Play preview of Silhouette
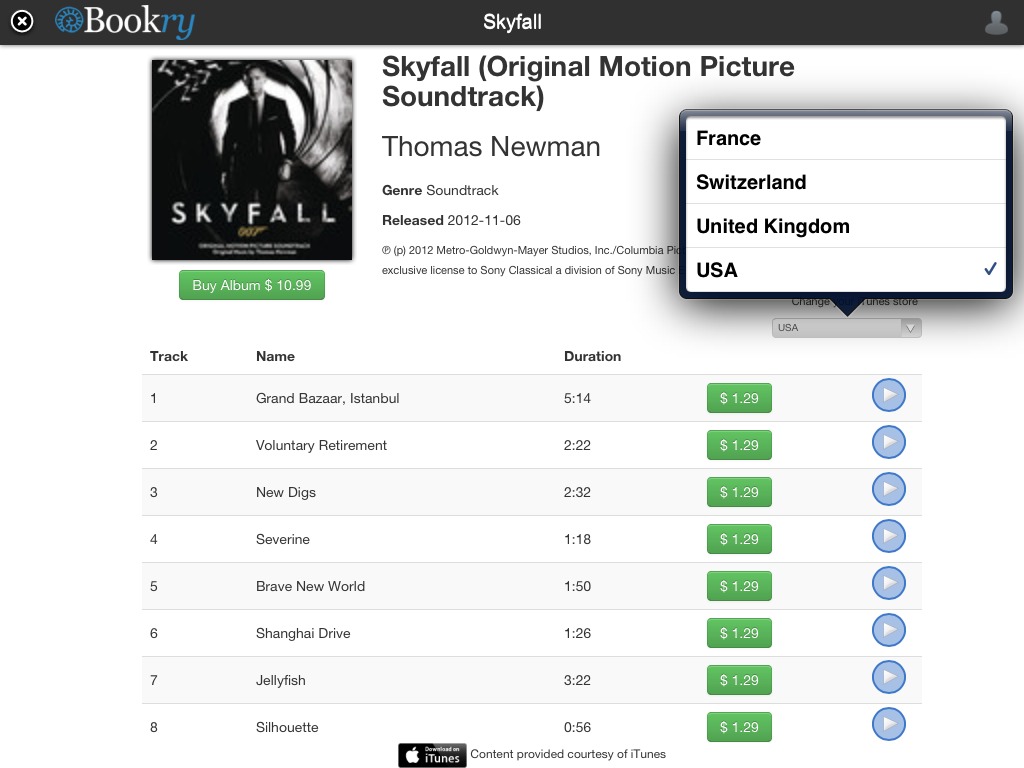Image resolution: width=1024 pixels, height=768 pixels. tap(888, 724)
